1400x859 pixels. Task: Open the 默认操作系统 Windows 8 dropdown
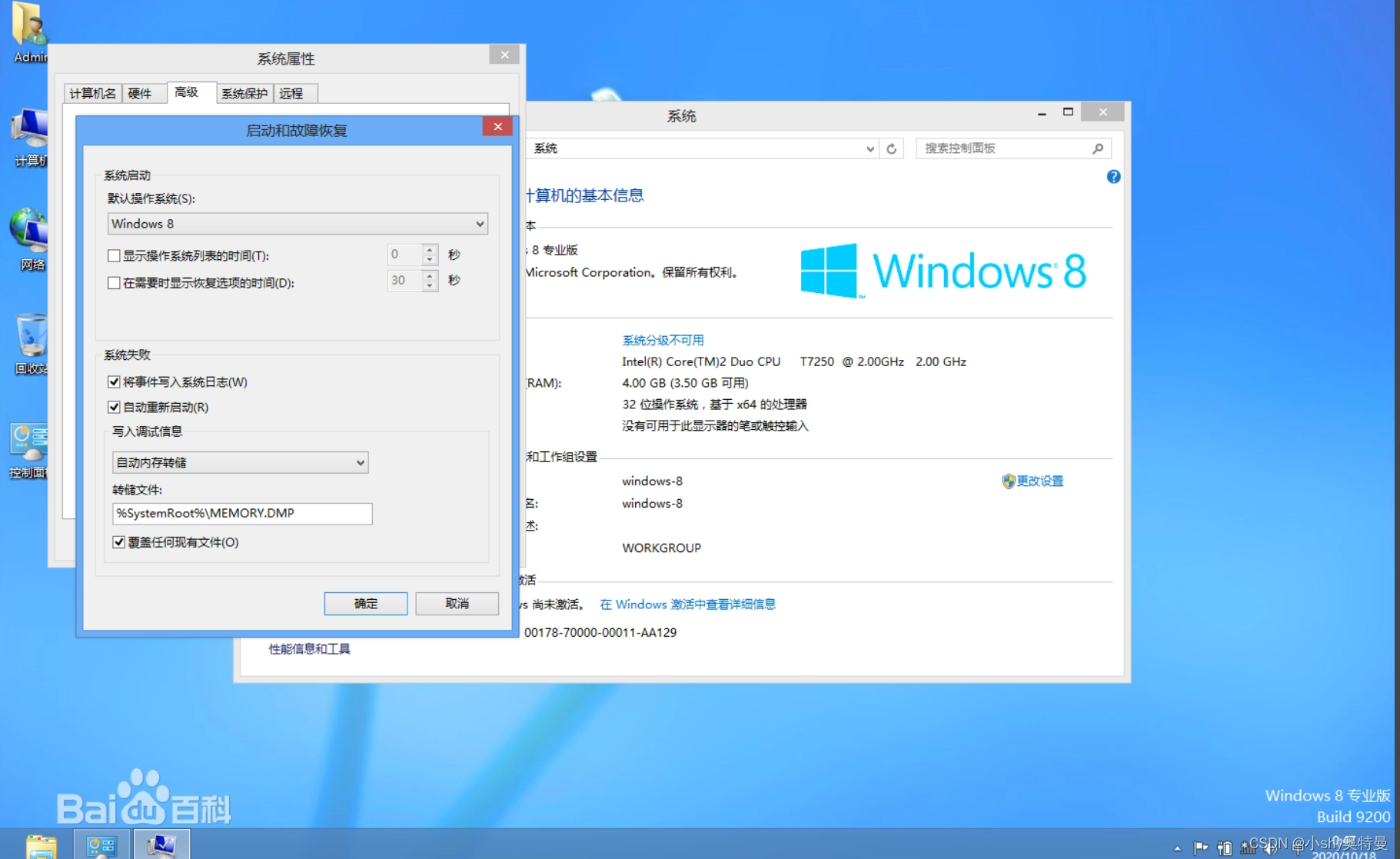pos(298,224)
